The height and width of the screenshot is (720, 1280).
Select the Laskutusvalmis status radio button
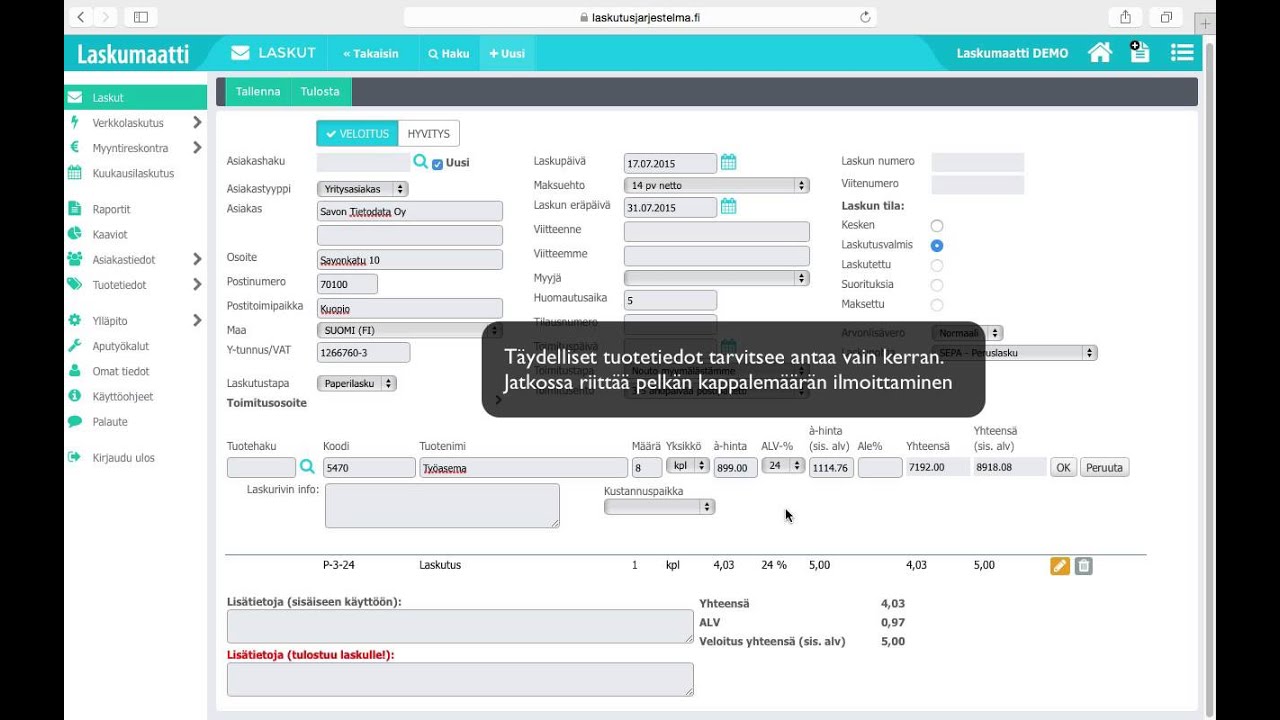(x=937, y=245)
